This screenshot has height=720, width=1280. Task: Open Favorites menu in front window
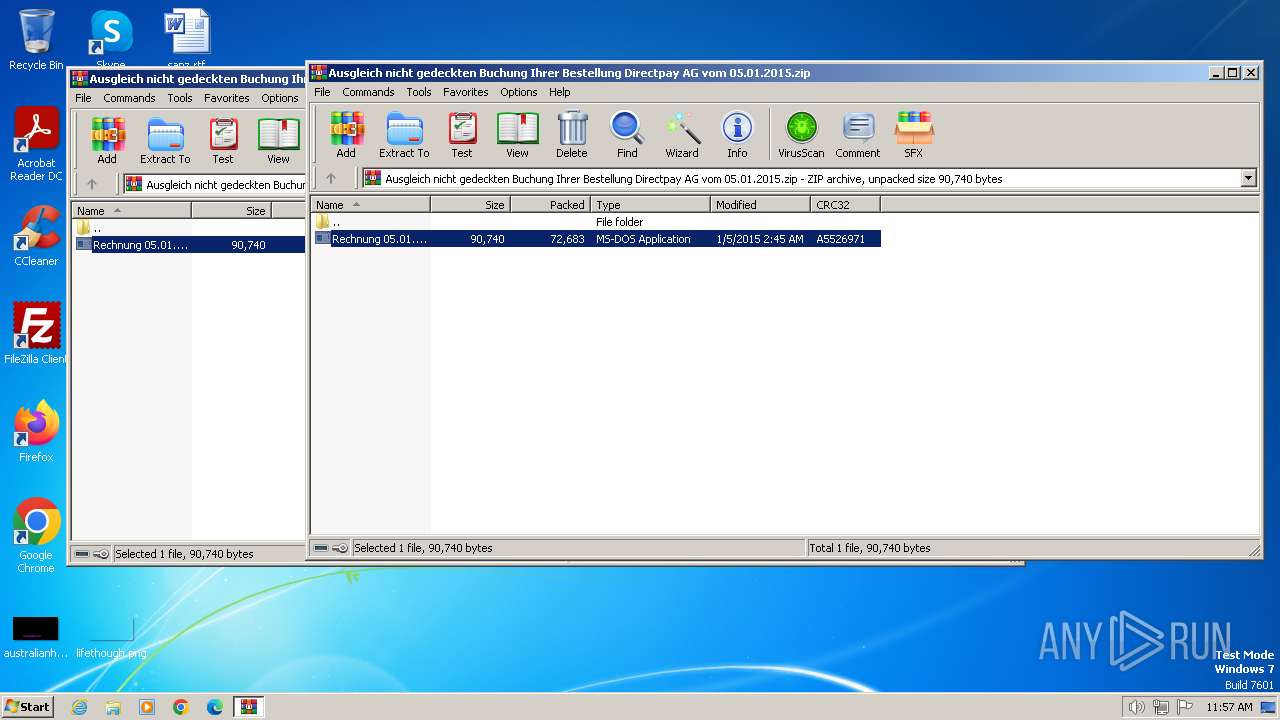466,92
